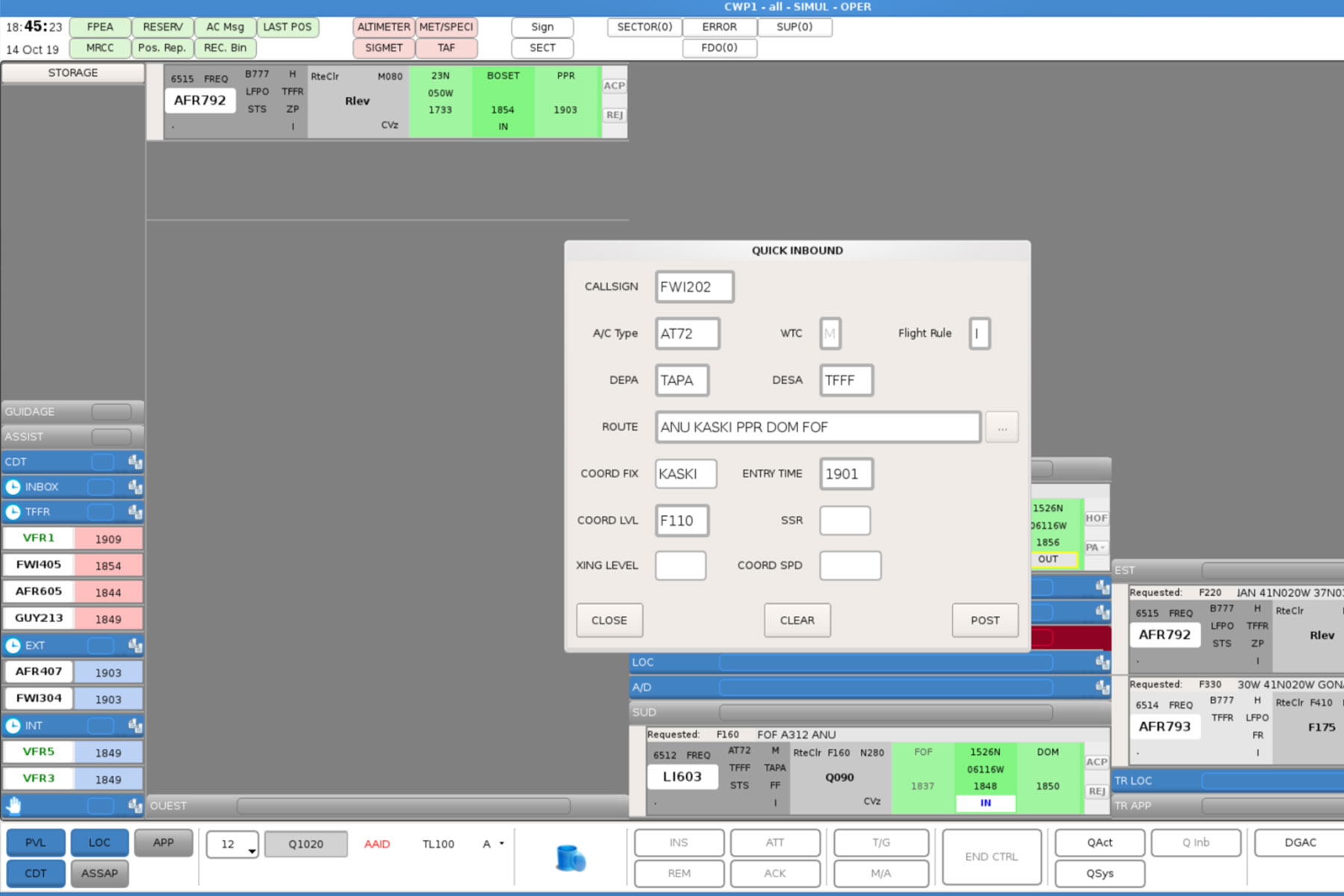Screen dimensions: 1344x896
Task: Click the CALLSIGN field containing FWI202
Action: pos(694,287)
